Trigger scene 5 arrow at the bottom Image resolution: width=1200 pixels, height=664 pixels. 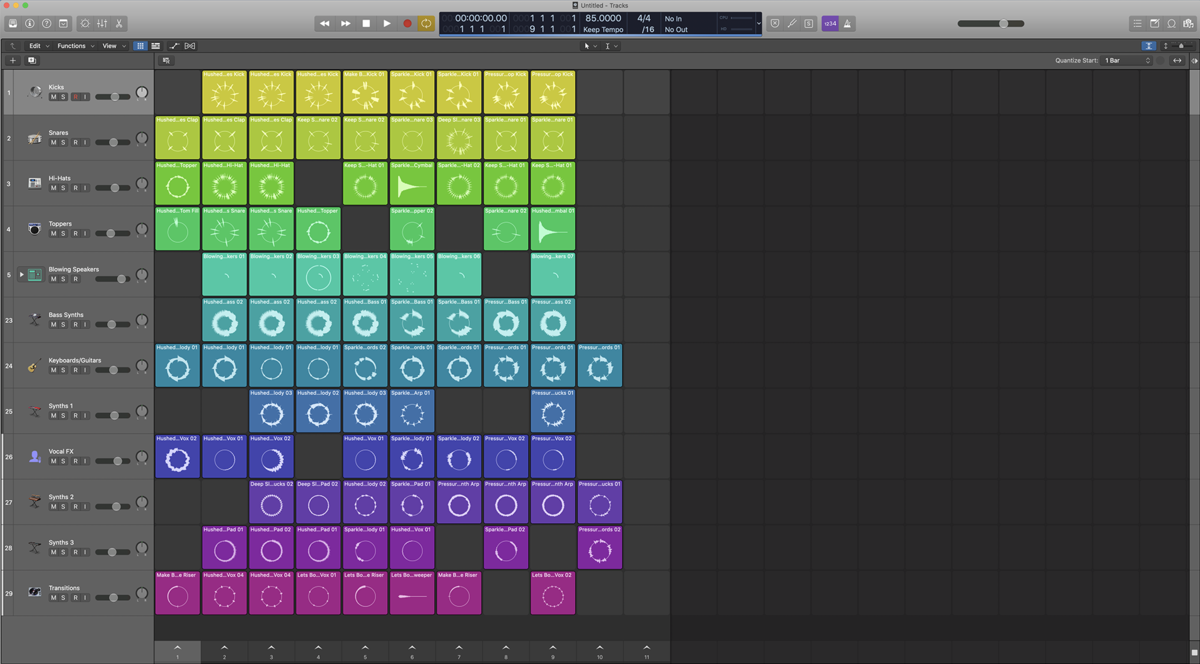pos(365,650)
